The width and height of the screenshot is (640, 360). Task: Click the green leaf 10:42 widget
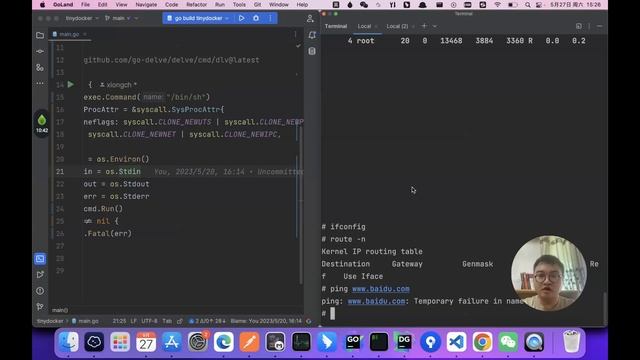(x=42, y=124)
